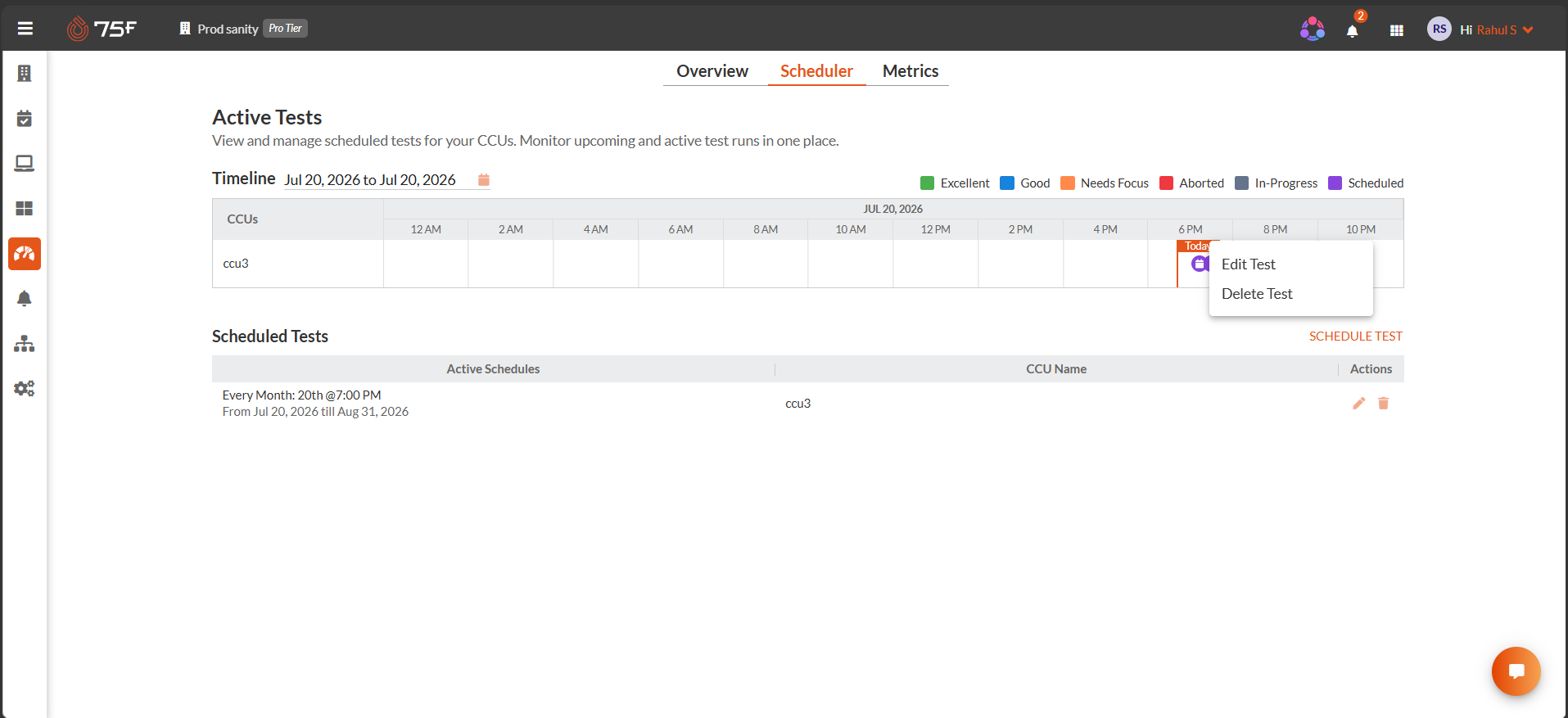The width and height of the screenshot is (1568, 718).
Task: Click the Aborted red legend swatch
Action: (1167, 183)
